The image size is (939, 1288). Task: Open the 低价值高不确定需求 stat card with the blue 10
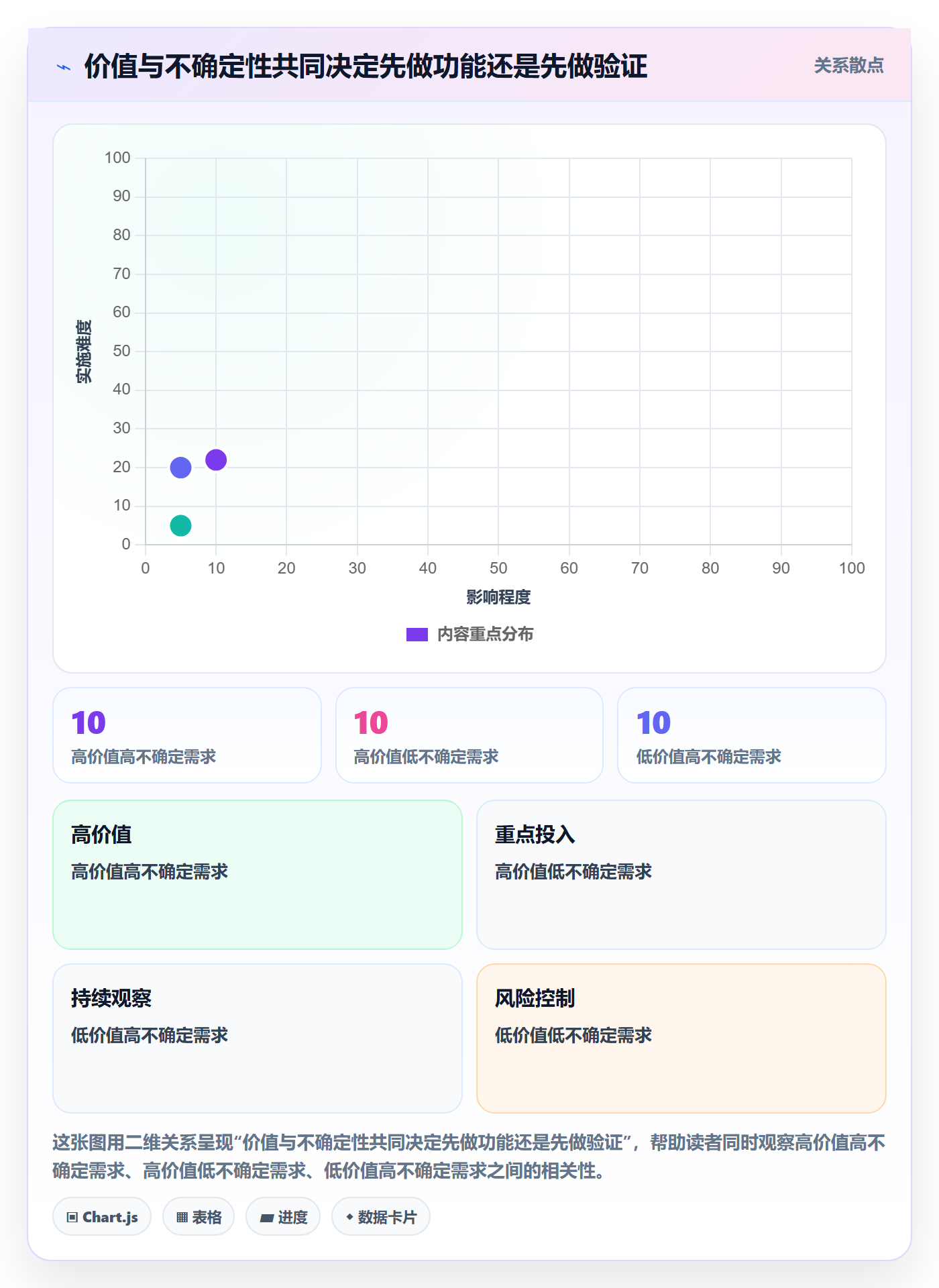752,735
